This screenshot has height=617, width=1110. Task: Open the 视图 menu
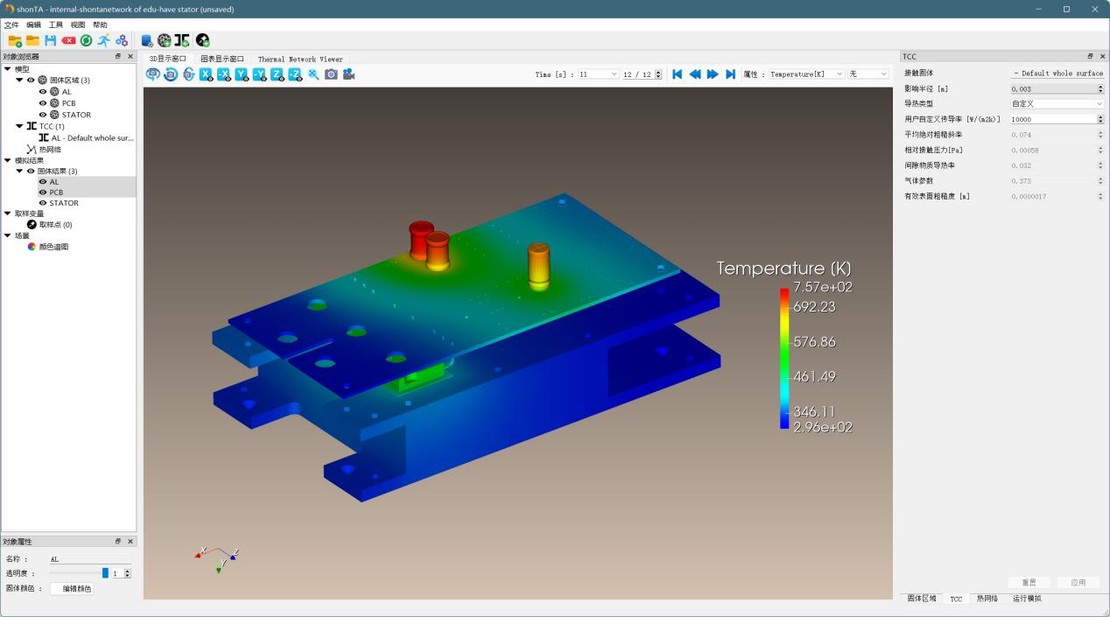click(78, 25)
